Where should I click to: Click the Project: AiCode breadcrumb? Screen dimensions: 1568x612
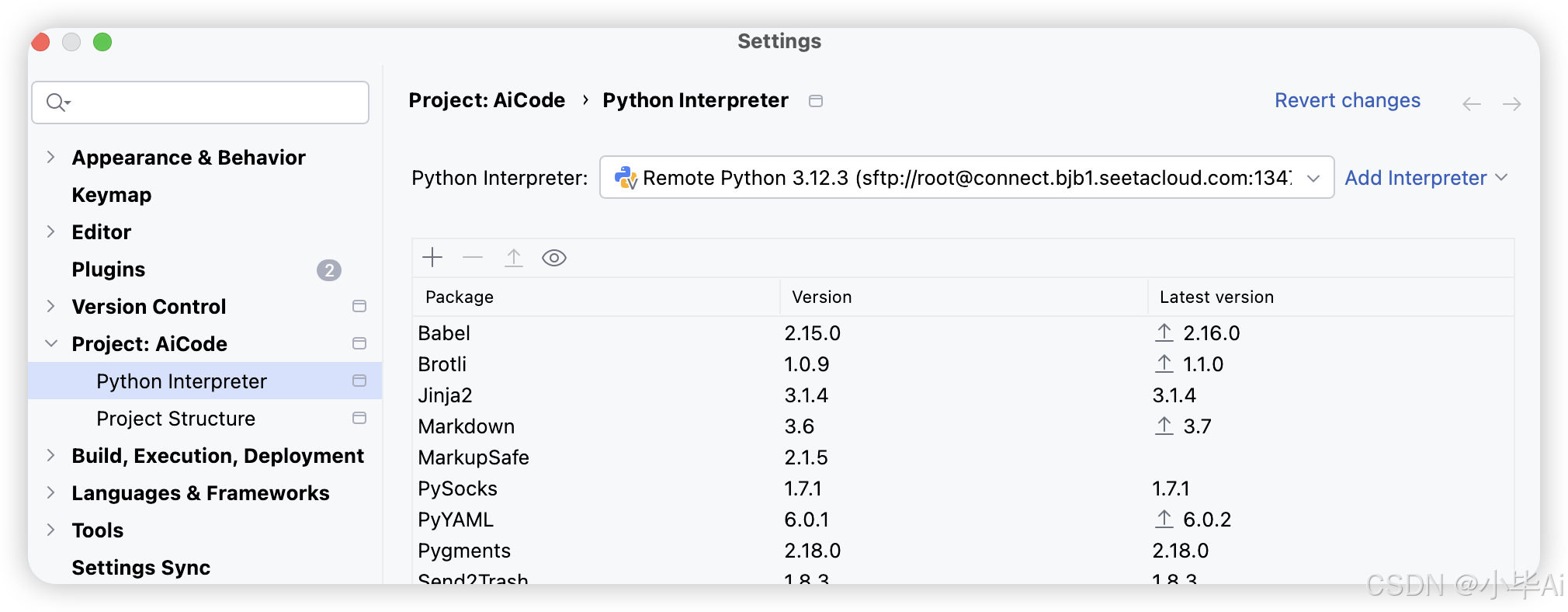coord(487,101)
